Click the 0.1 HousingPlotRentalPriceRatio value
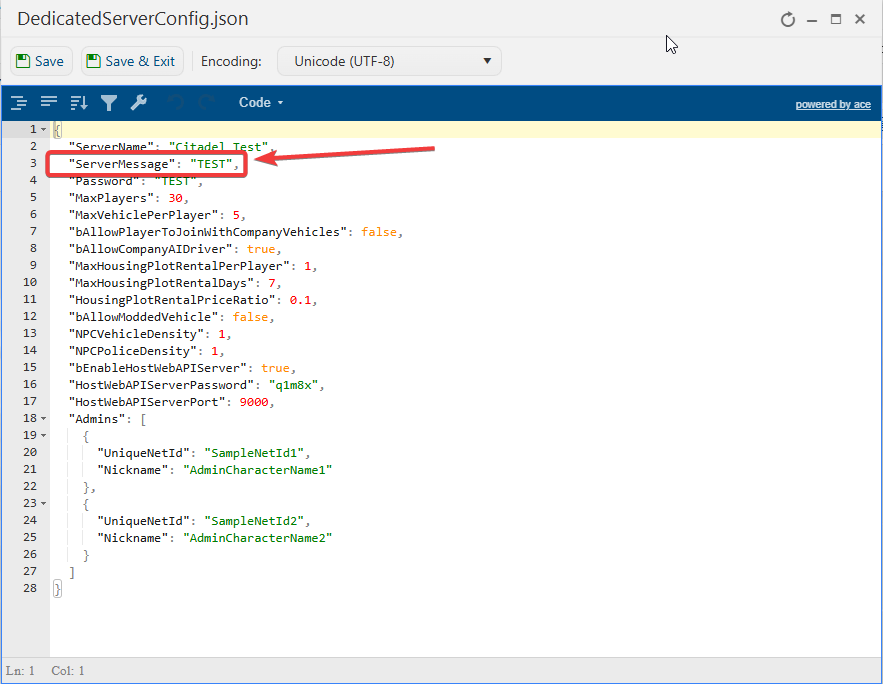Screen dimensions: 883x684 click(300, 300)
